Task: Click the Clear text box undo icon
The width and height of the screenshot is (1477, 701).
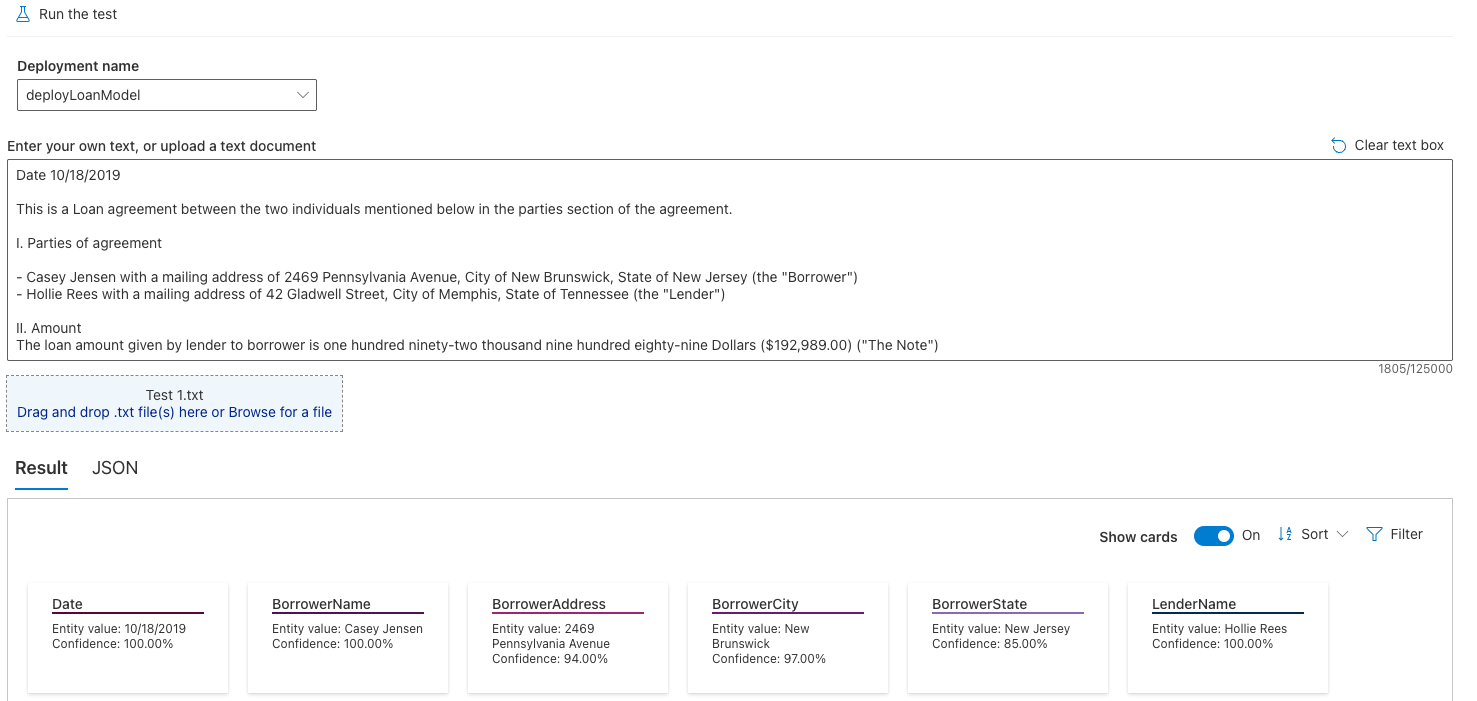Action: [1339, 146]
